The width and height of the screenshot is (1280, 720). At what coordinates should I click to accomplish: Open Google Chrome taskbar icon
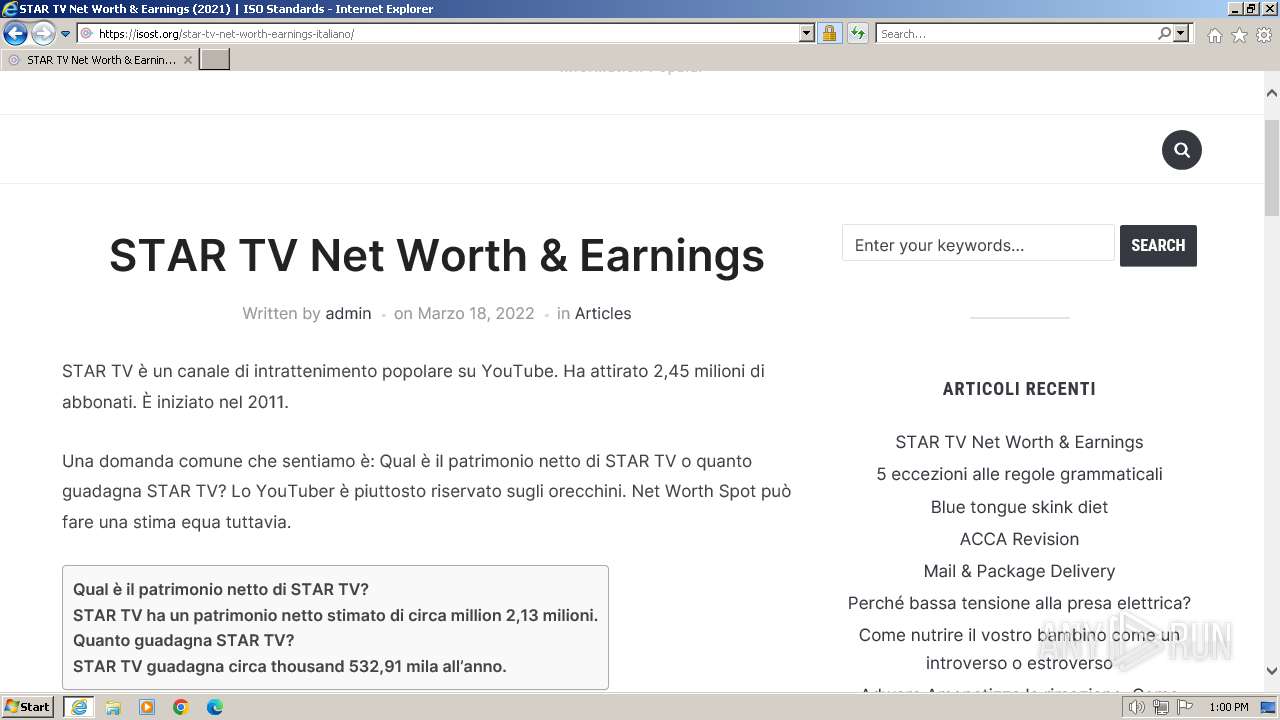(x=181, y=707)
